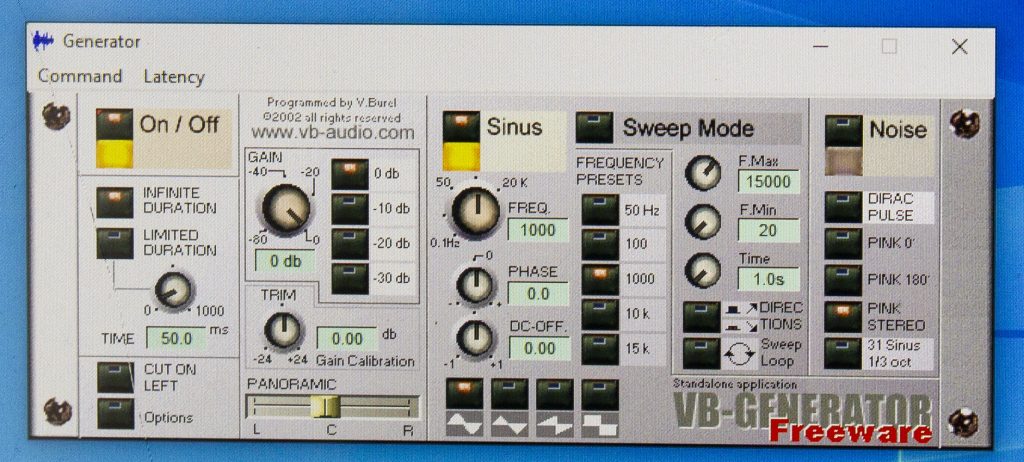Click the sweep Time knob
Viewport: 1024px width, 462px height.
[x=703, y=270]
